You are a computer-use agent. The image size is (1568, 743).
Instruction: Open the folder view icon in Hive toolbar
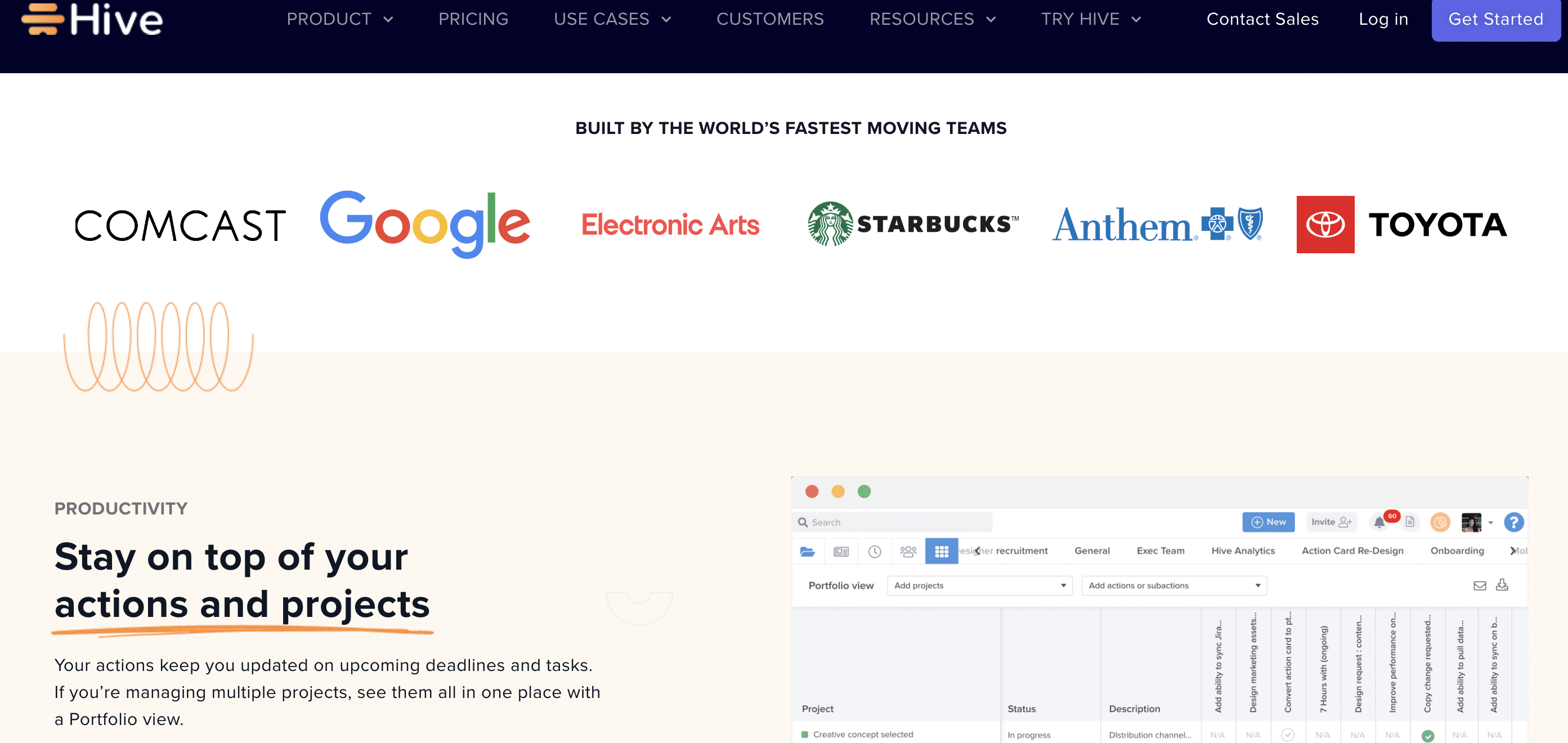tap(808, 550)
